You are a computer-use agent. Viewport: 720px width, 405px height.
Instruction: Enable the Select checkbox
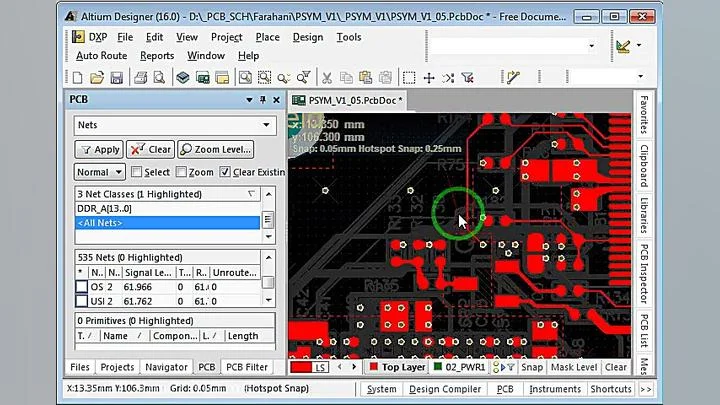136,172
